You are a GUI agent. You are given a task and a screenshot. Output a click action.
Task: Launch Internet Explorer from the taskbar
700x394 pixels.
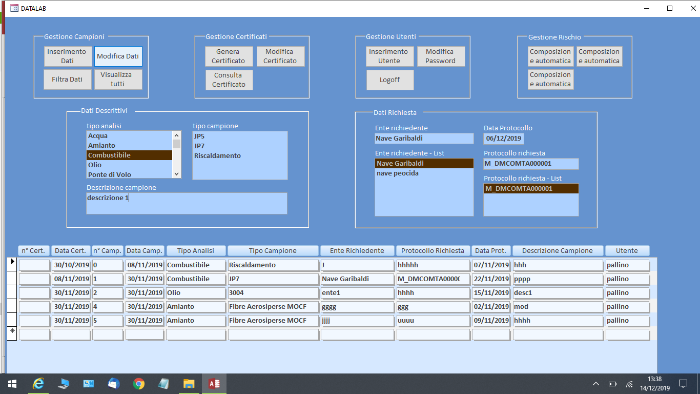coord(38,384)
